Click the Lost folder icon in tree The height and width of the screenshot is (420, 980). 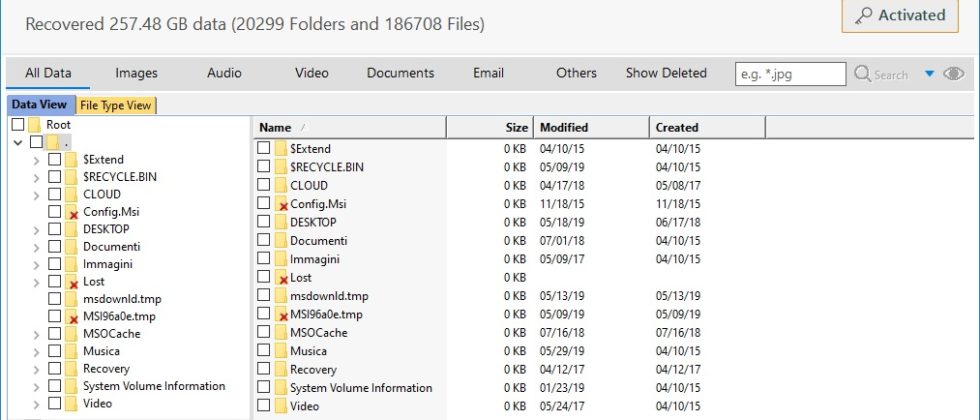pyautogui.click(x=72, y=282)
